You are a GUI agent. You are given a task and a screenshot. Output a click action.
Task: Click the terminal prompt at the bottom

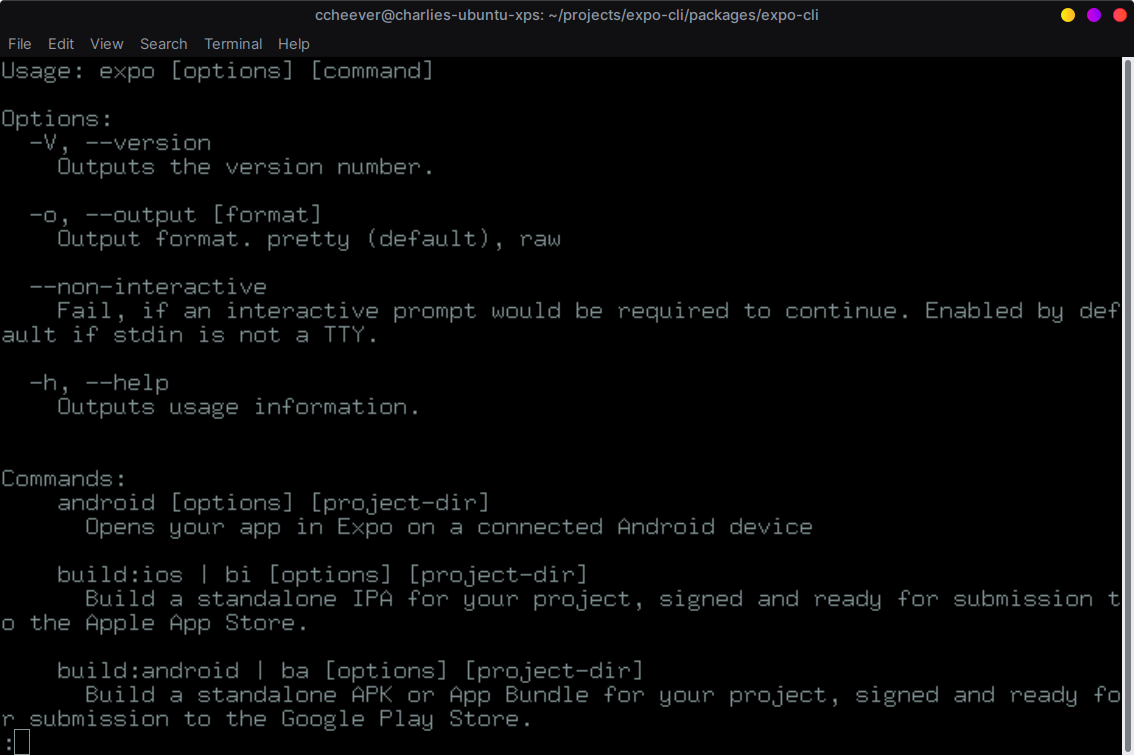pos(14,742)
